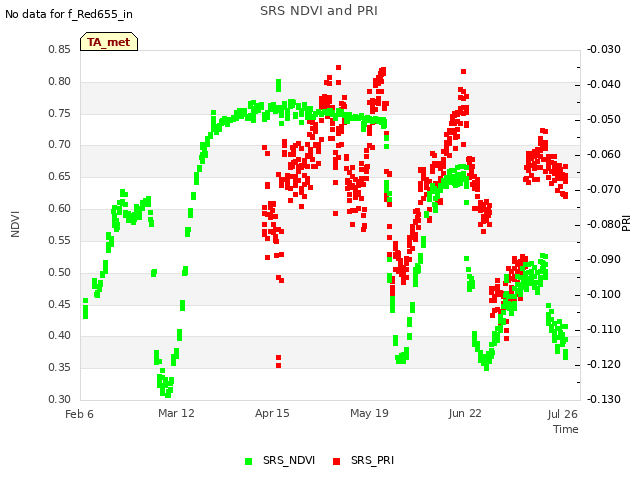Image resolution: width=640 pixels, height=480 pixels.
Task: Click the red SRS_PRI legend swatch
Action: (x=336, y=461)
